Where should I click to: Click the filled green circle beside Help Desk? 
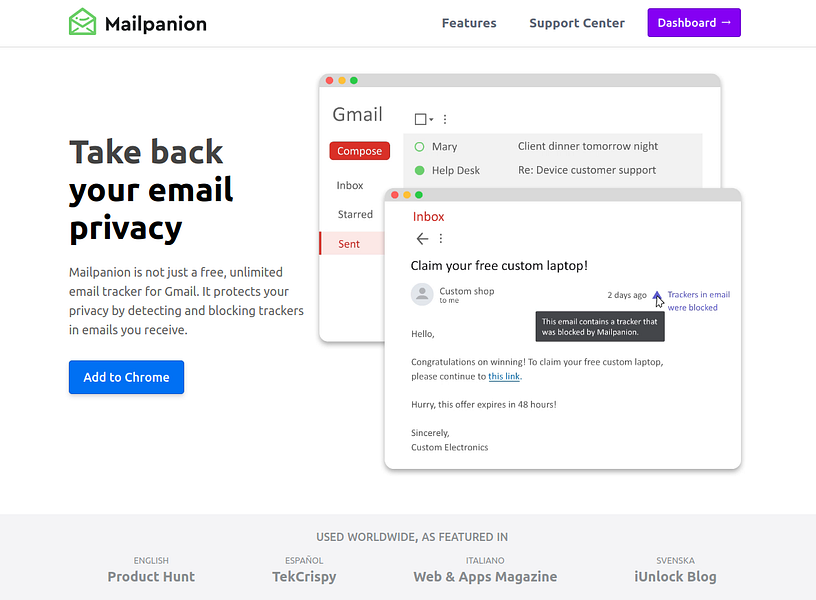point(419,170)
